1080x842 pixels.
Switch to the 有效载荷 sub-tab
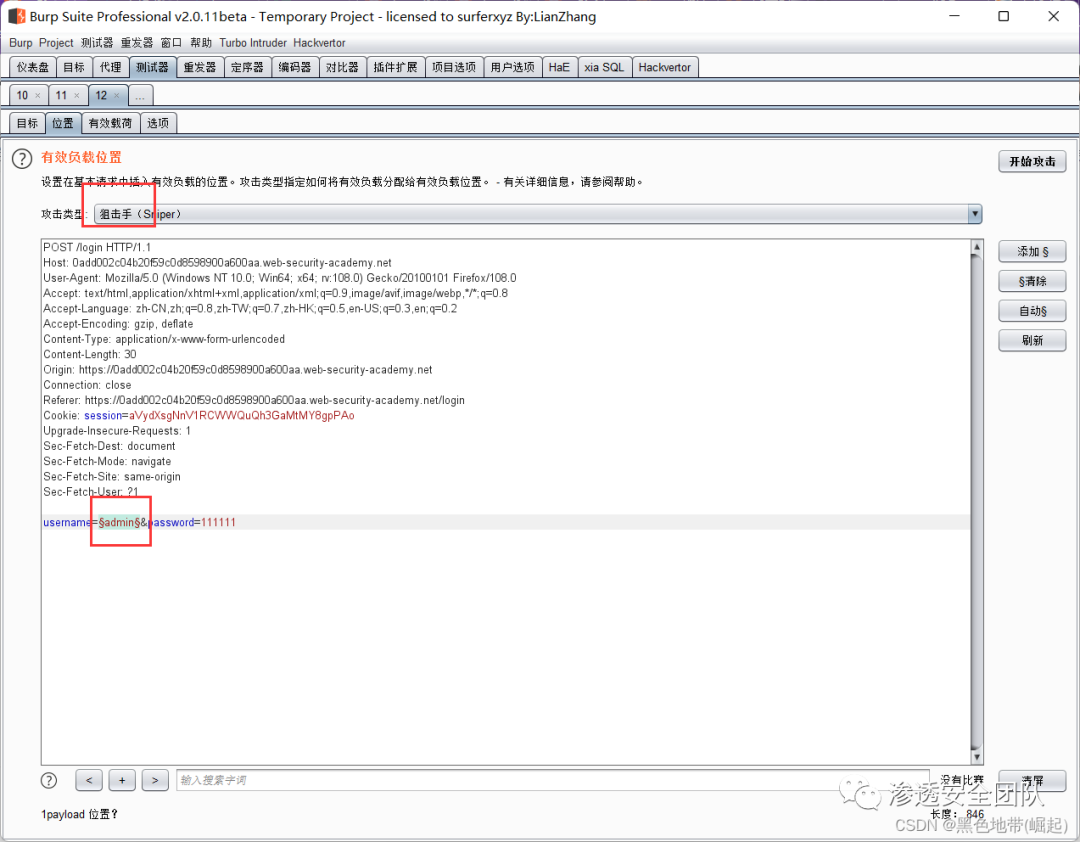coord(110,123)
